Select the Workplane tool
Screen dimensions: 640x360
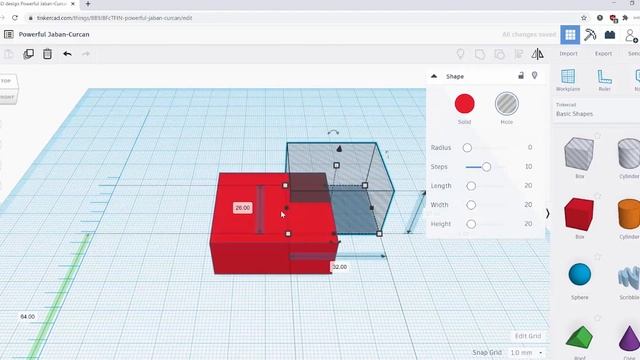tap(568, 80)
